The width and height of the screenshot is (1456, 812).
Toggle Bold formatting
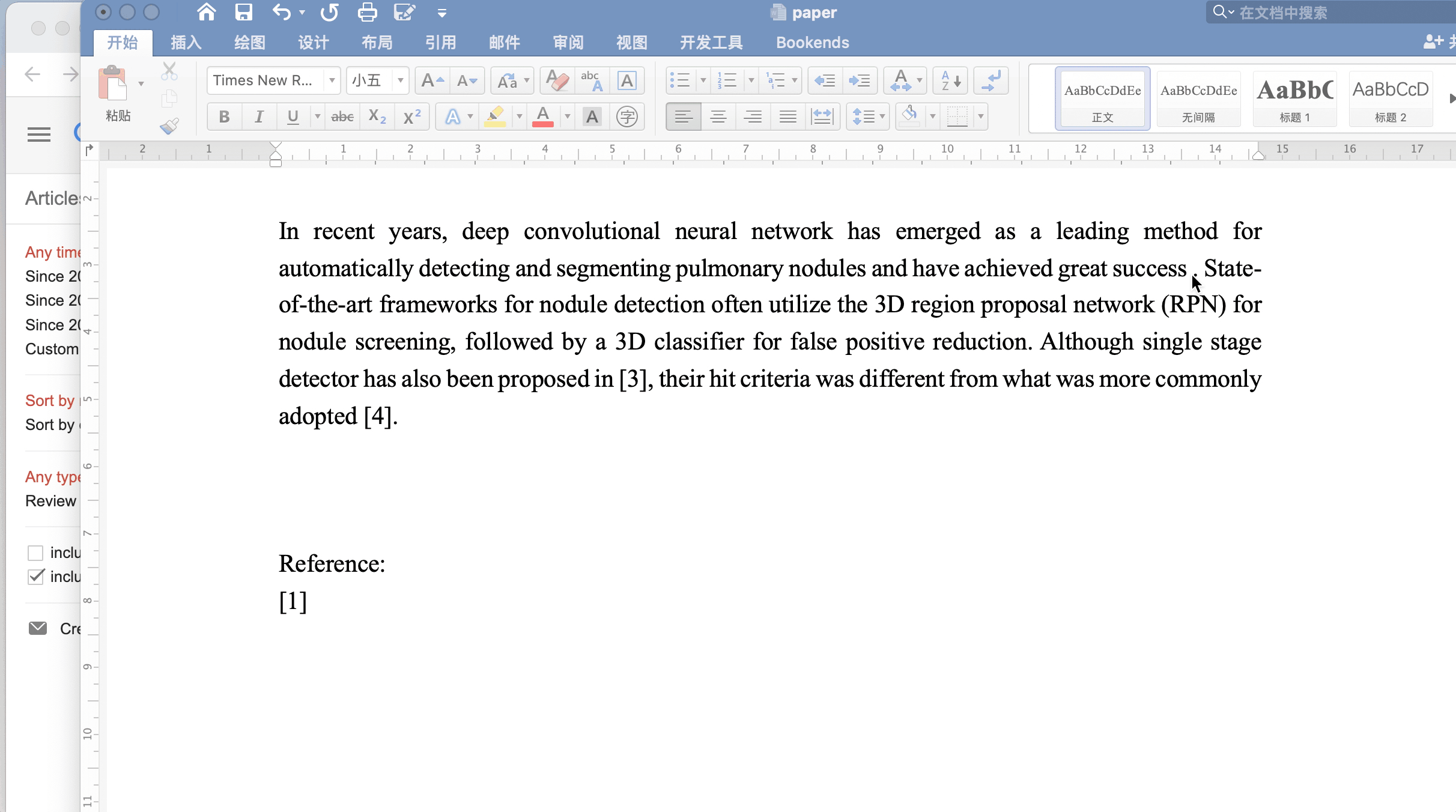(224, 117)
